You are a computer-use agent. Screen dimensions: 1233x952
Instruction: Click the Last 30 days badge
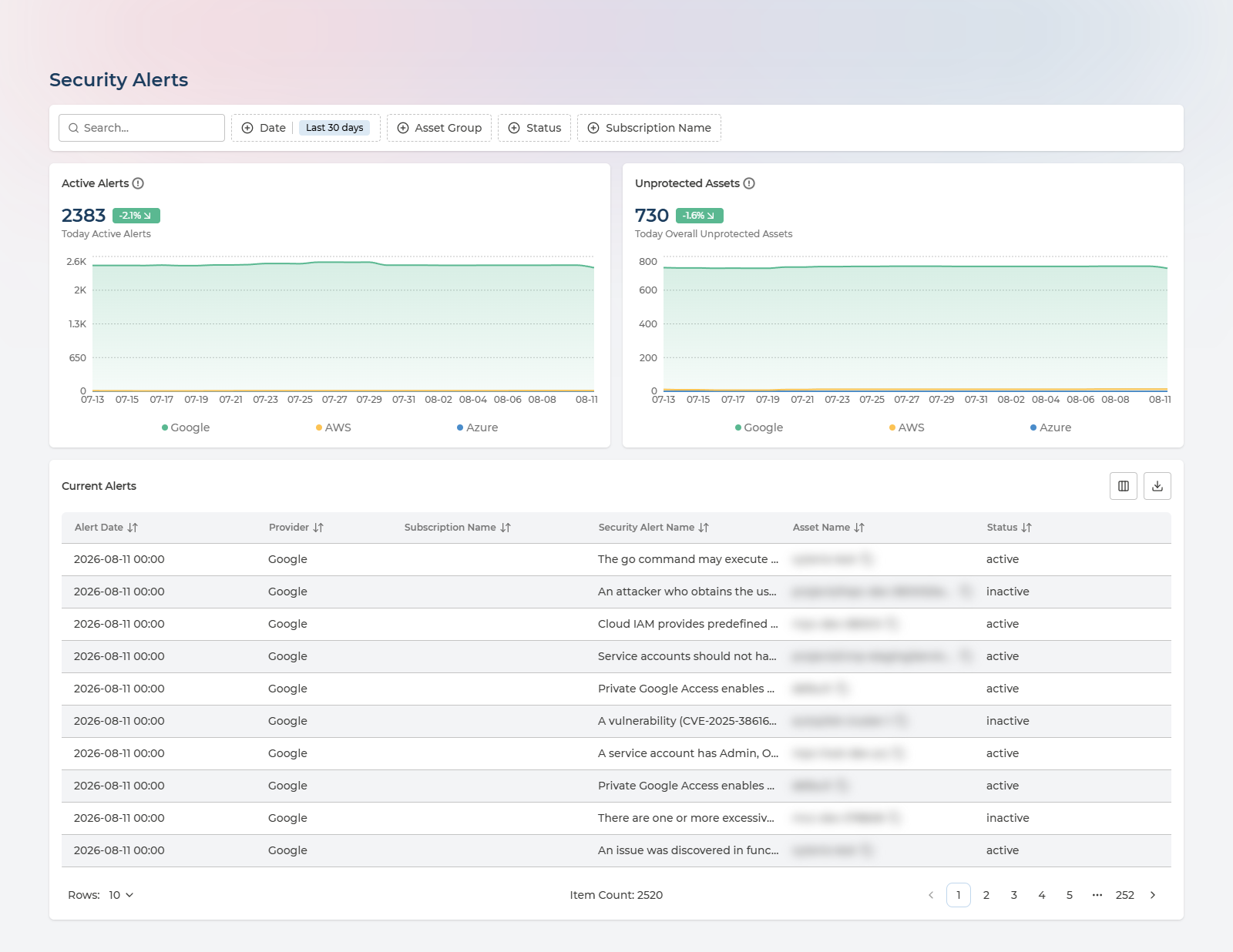pos(334,128)
